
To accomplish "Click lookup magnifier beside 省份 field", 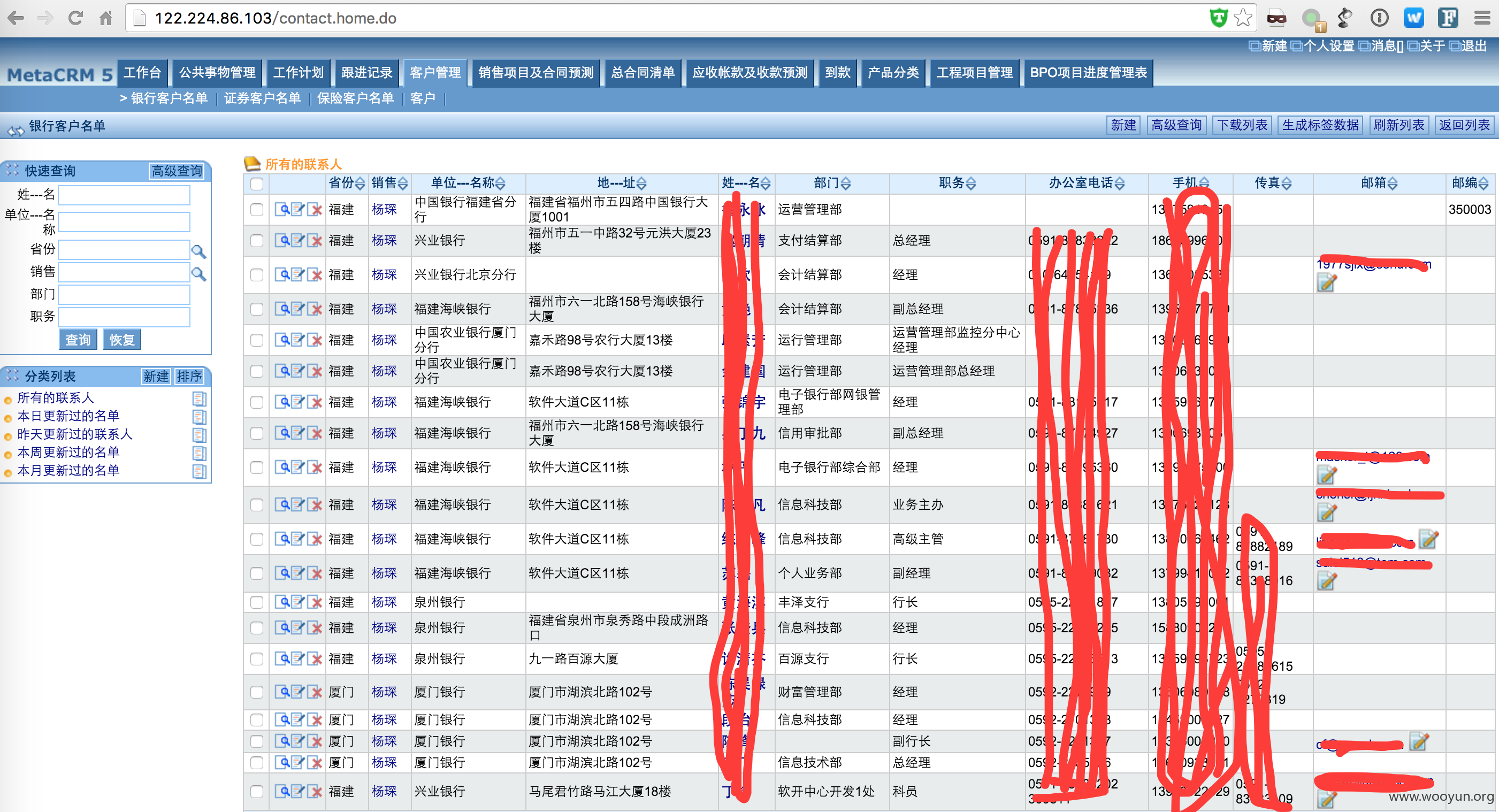I will pos(198,251).
